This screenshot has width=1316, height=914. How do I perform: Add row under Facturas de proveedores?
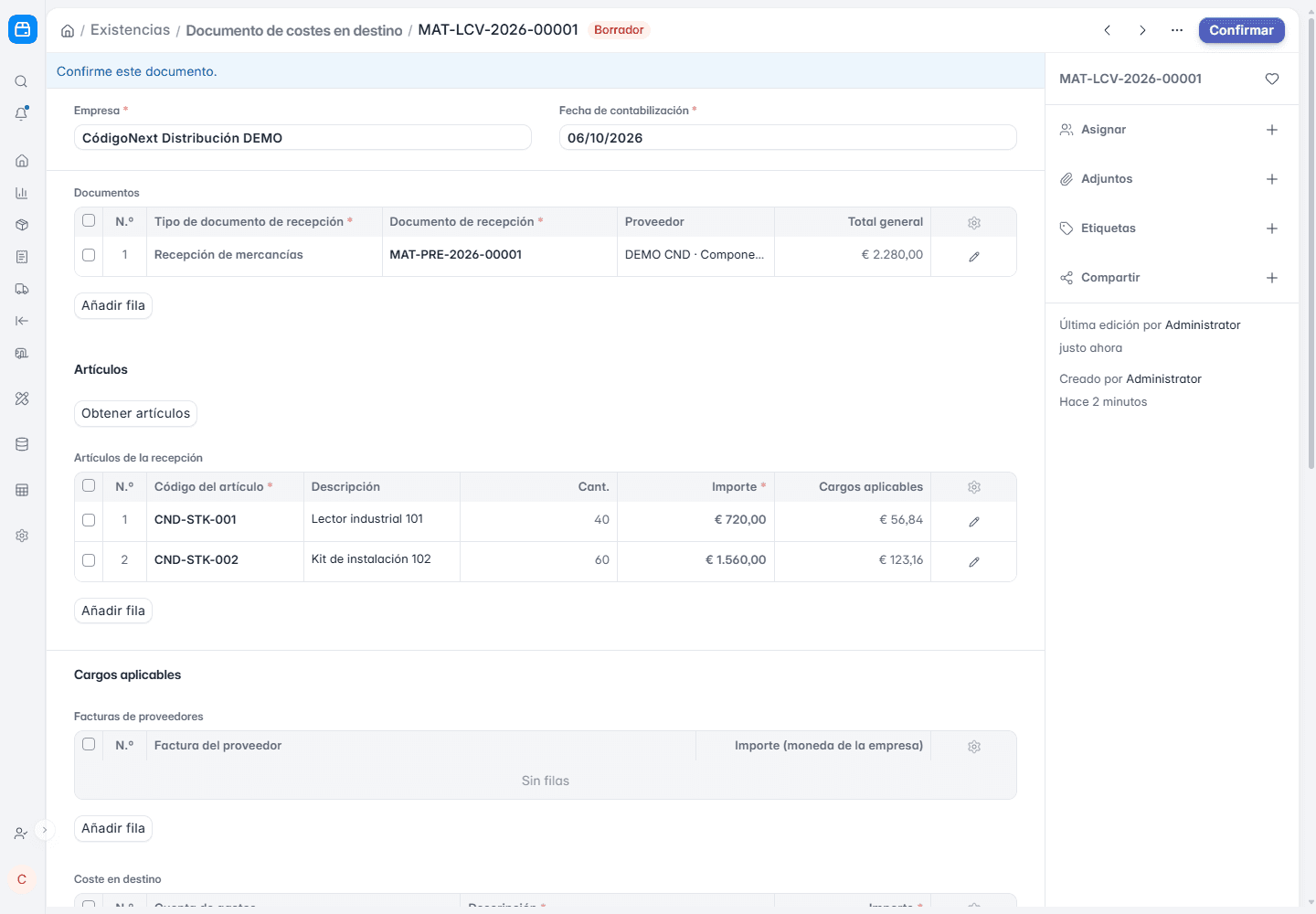[x=113, y=828]
